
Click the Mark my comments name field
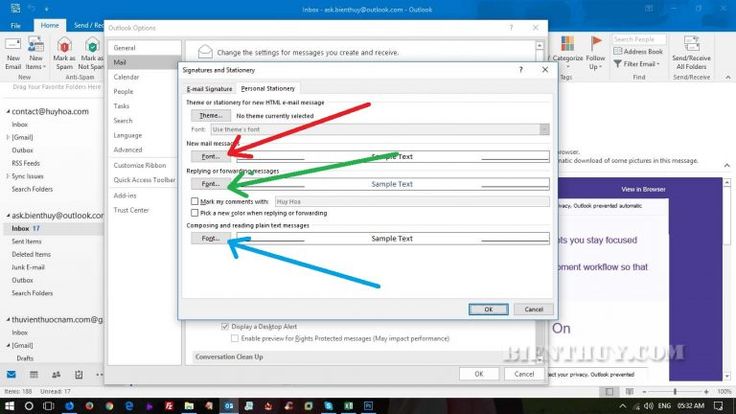(x=412, y=201)
